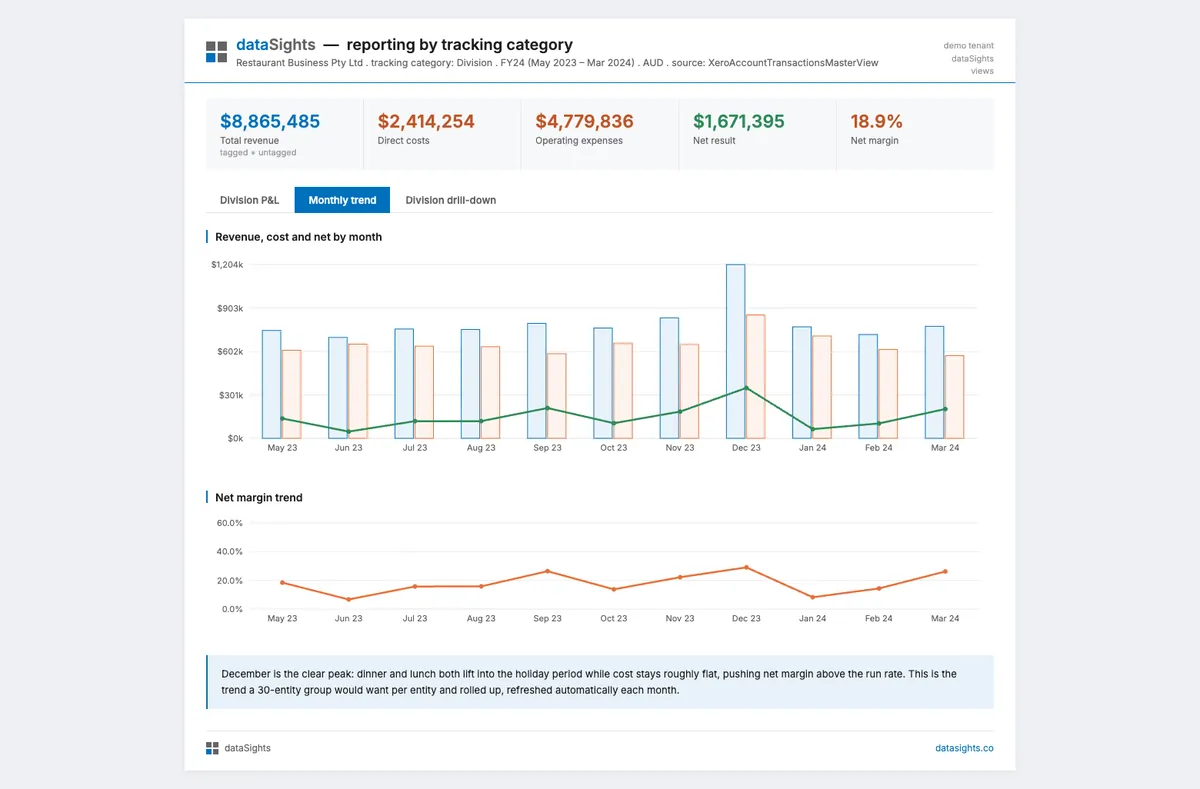Click Dec 23 point on net margin line
Viewport: 1200px width, 789px height.
click(x=746, y=567)
